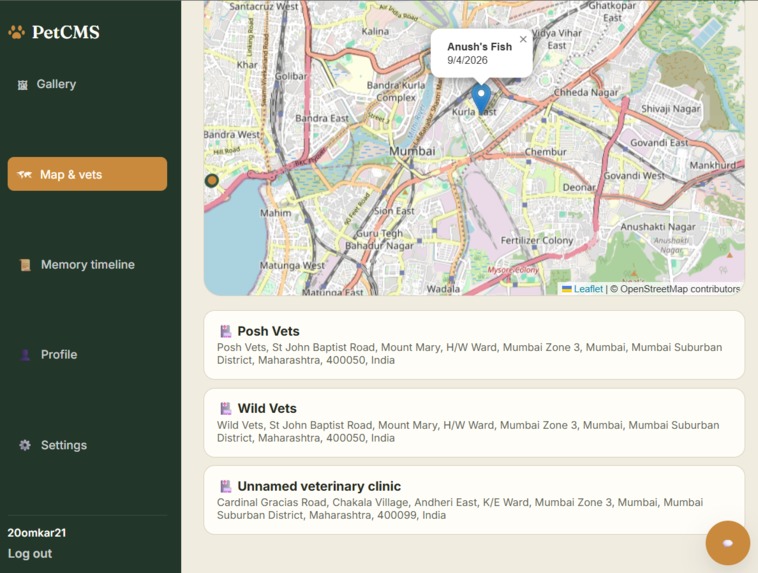Click the Matunga West map label
Screen dimensions: 758x573
pos(292,265)
